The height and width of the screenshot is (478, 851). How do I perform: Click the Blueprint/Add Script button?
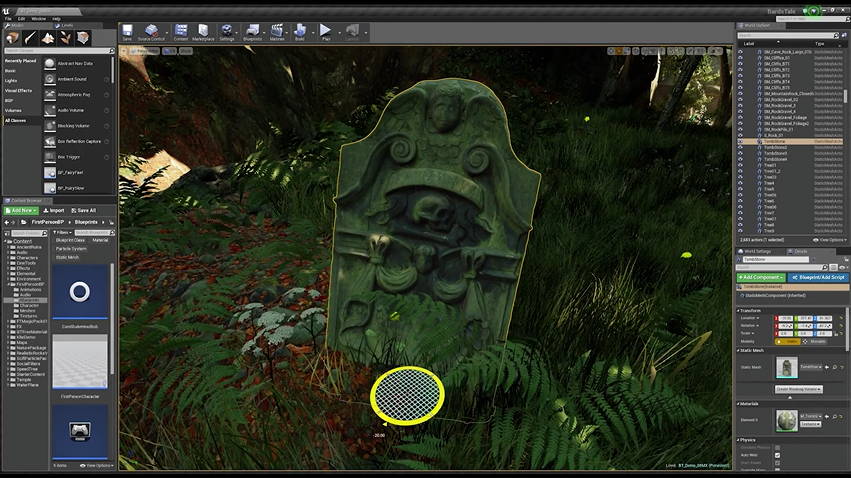pyautogui.click(x=818, y=277)
